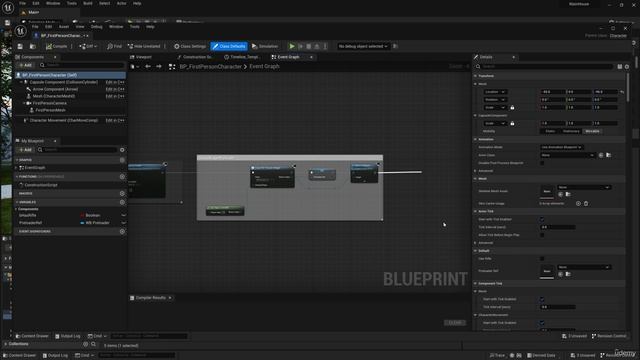Collapse the Components variable category
Image resolution: width=640 pixels, height=360 pixels.
point(17,209)
